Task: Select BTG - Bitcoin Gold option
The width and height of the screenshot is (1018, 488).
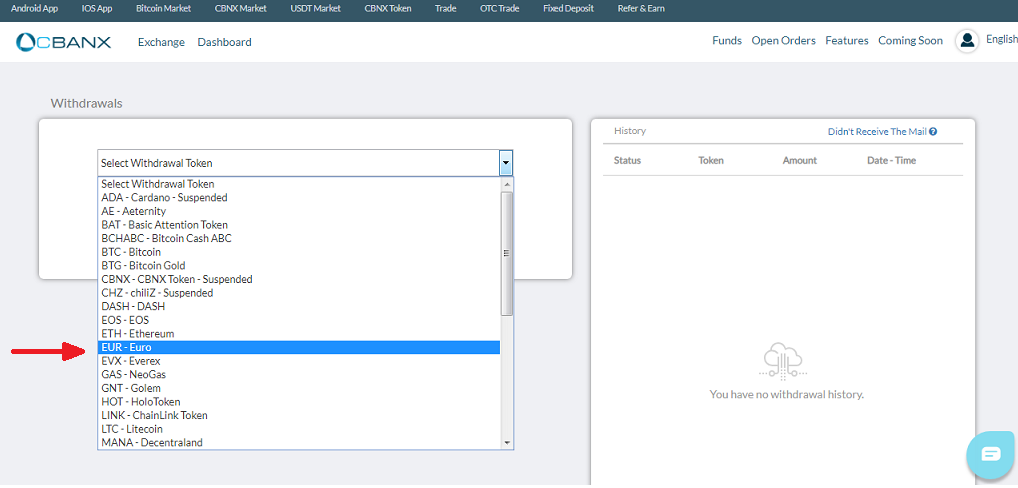Action: [299, 266]
